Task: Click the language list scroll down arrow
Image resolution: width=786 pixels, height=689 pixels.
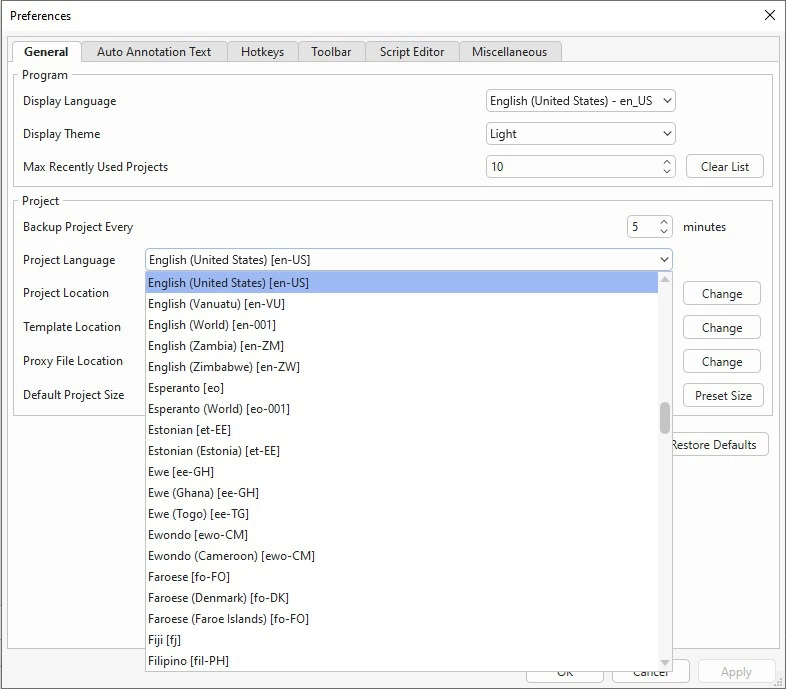Action: (x=665, y=663)
